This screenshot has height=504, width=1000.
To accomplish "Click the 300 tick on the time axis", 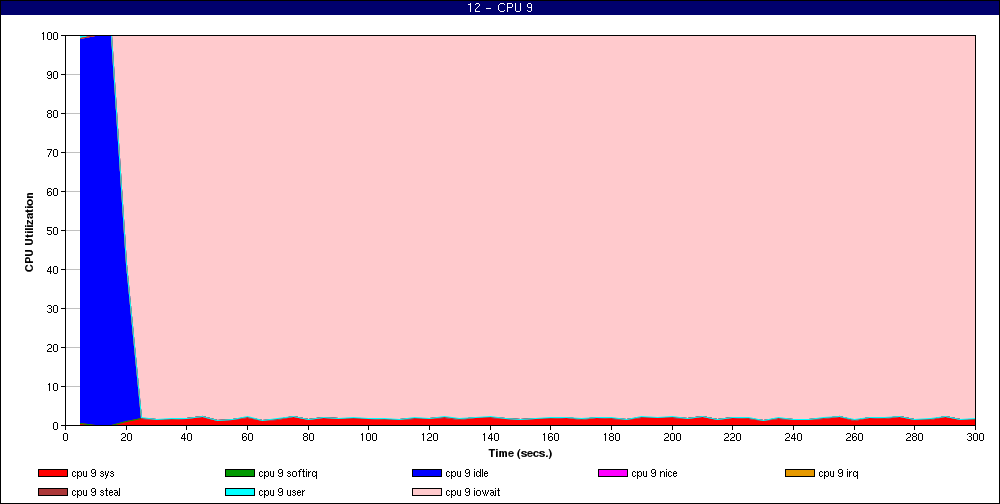I will 975,437.
